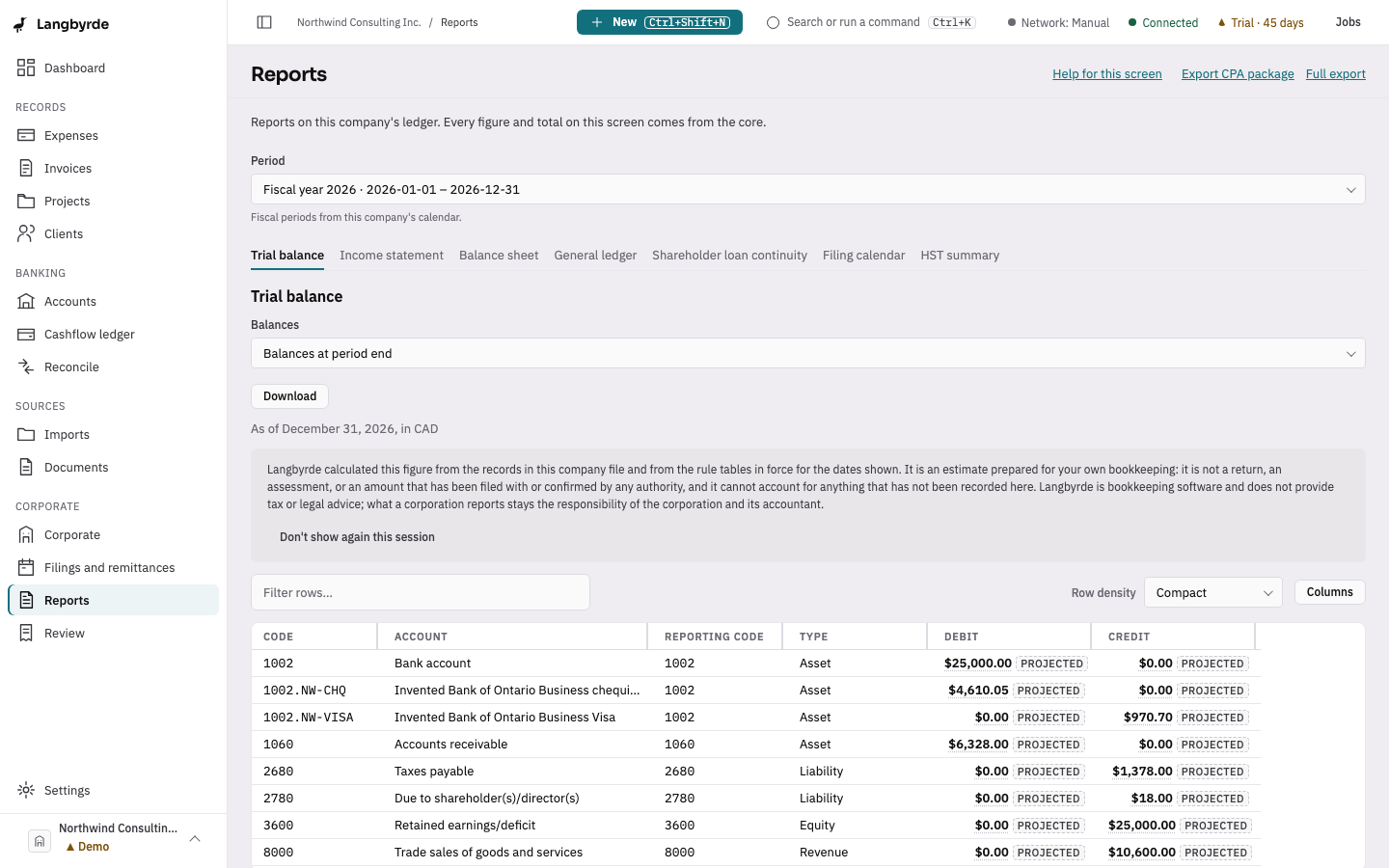The image size is (1389, 868).
Task: Click the Full export link
Action: (1336, 74)
